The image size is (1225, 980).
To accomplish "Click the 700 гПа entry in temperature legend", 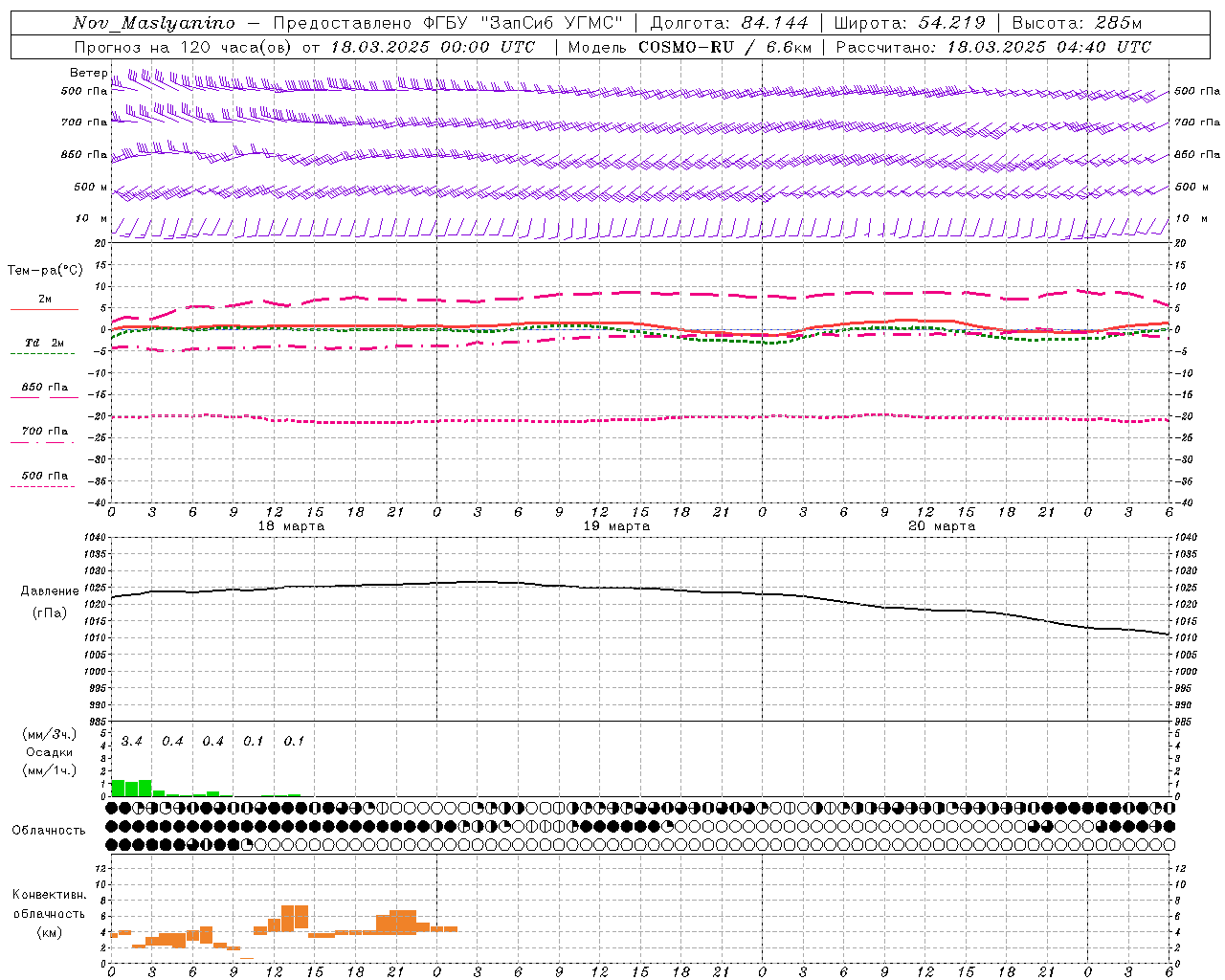I will pos(45,431).
